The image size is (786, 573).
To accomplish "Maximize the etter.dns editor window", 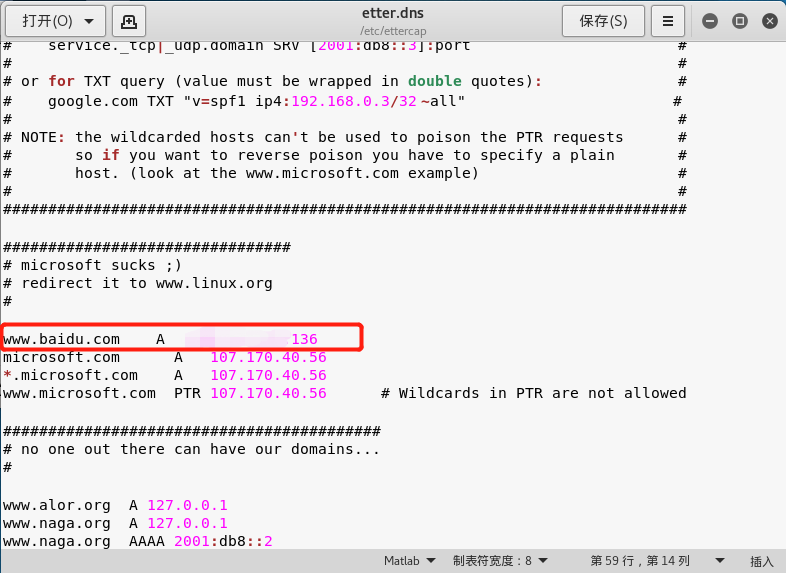I will point(740,21).
